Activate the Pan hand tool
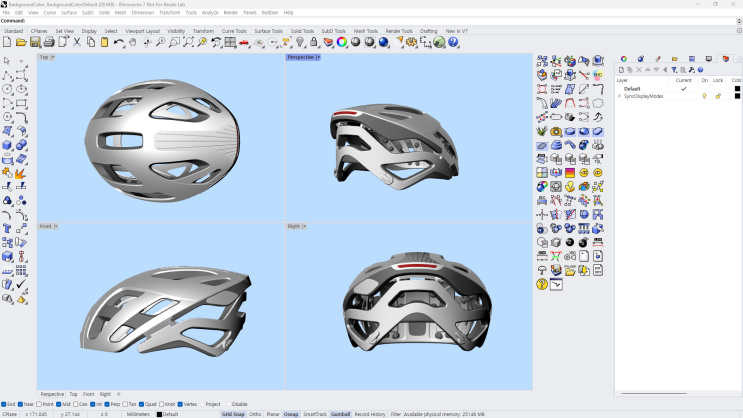 pos(133,42)
